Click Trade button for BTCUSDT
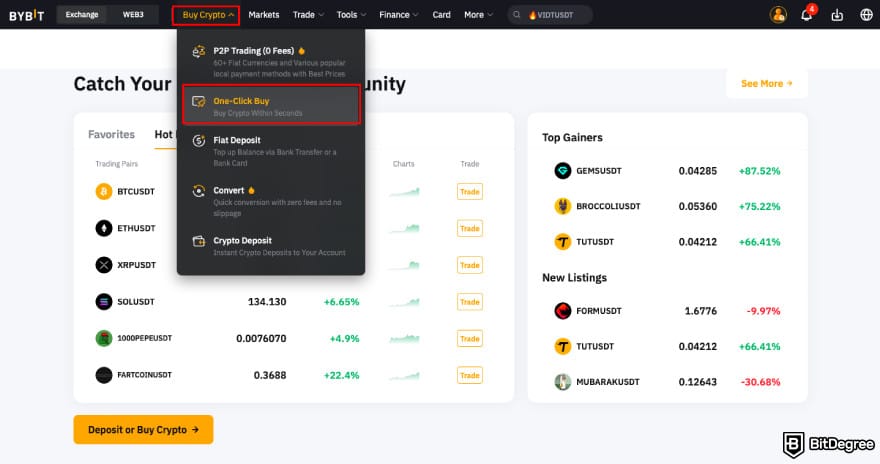 click(x=470, y=192)
